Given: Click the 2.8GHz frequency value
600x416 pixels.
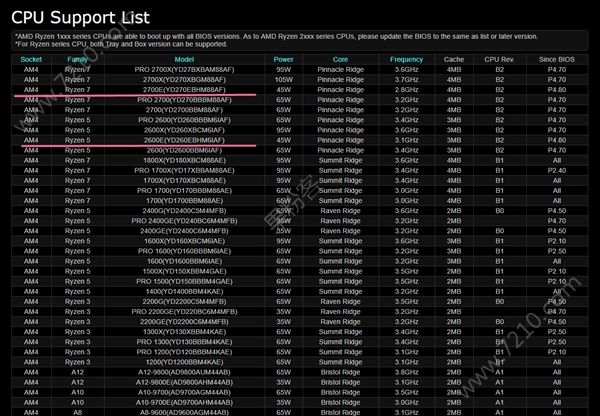Looking at the screenshot, I should point(406,90).
